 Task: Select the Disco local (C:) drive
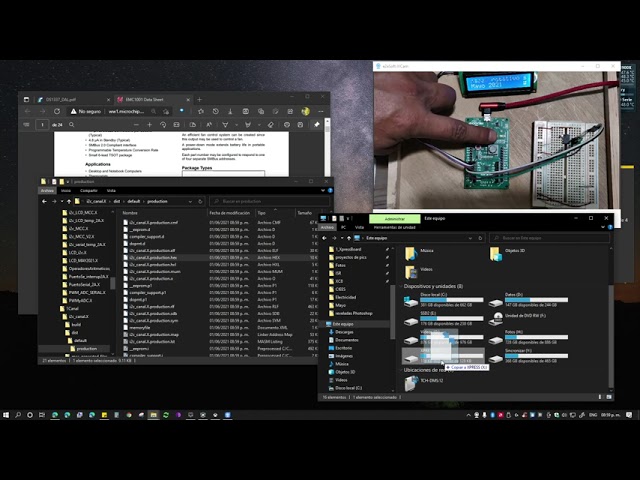pyautogui.click(x=411, y=301)
